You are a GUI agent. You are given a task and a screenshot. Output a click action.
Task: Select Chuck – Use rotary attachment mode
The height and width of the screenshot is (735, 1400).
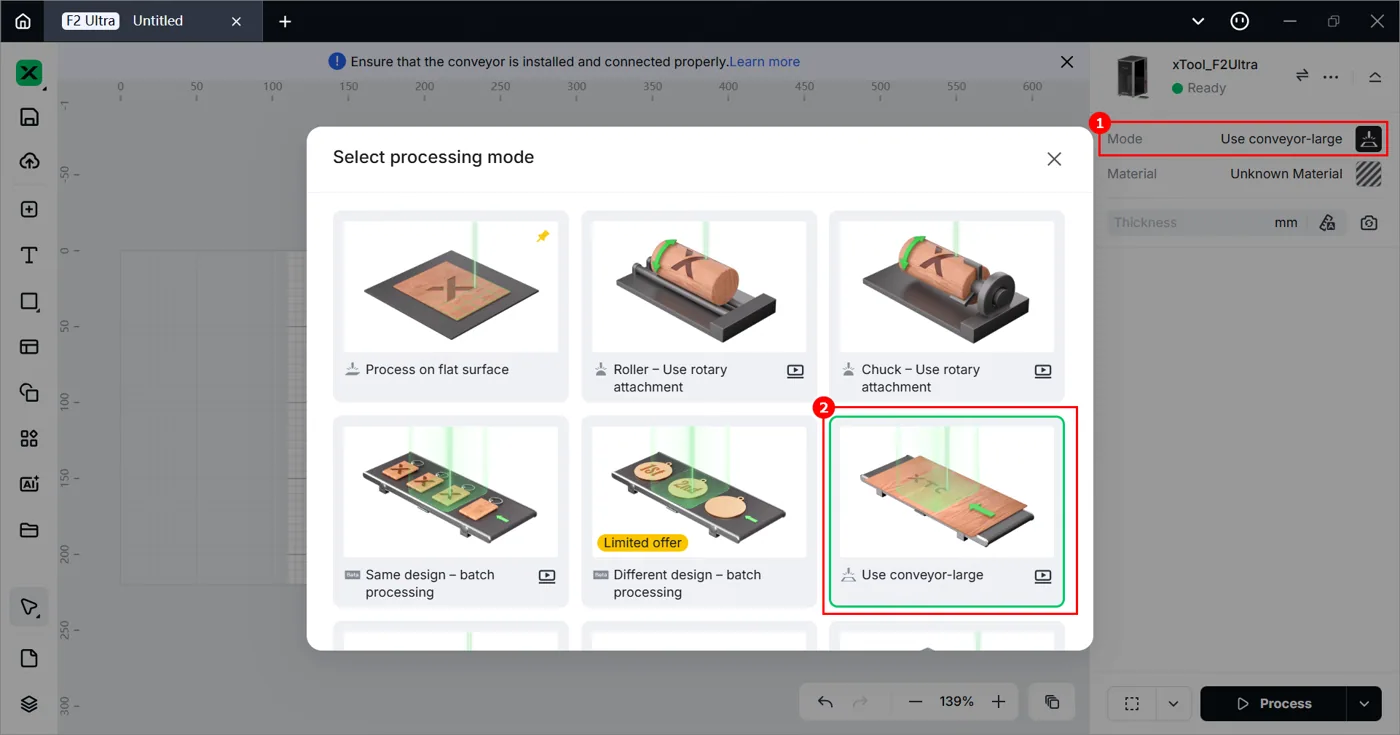click(947, 306)
